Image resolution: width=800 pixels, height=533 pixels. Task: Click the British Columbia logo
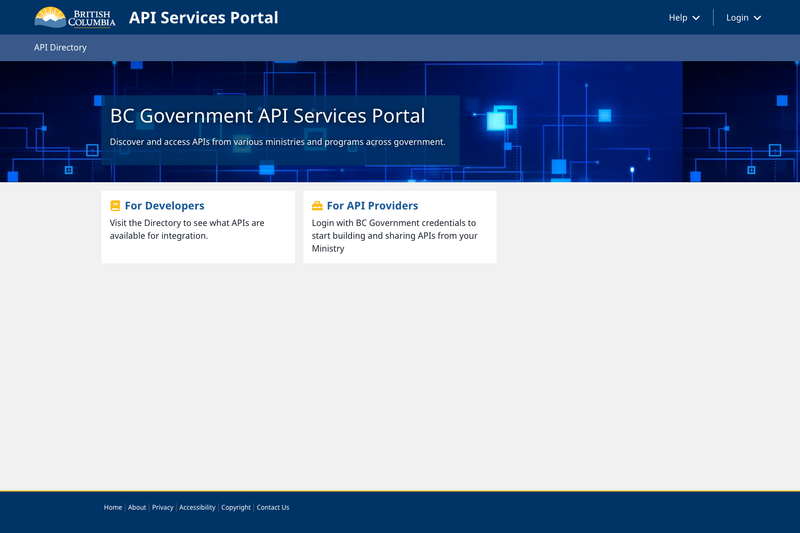click(75, 17)
